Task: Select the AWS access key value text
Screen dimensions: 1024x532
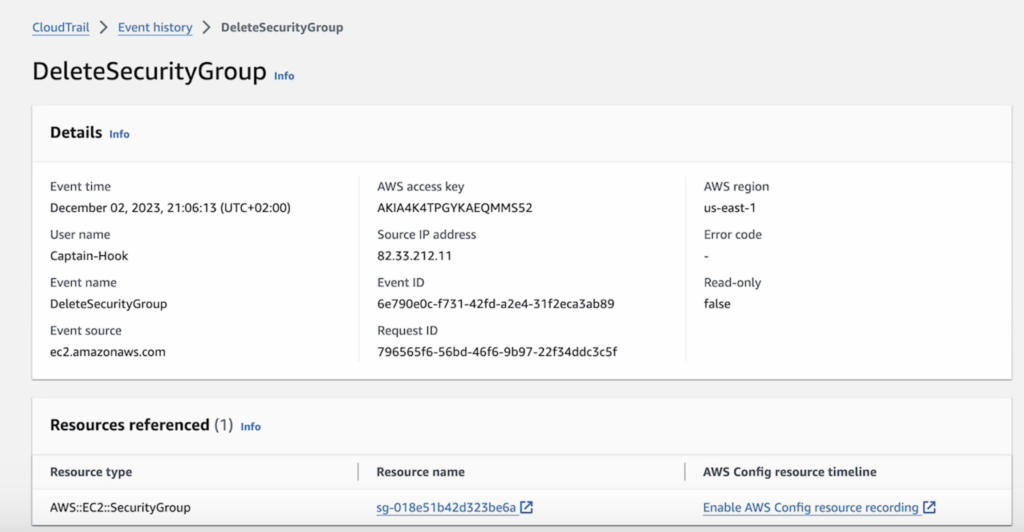Action: tap(455, 208)
